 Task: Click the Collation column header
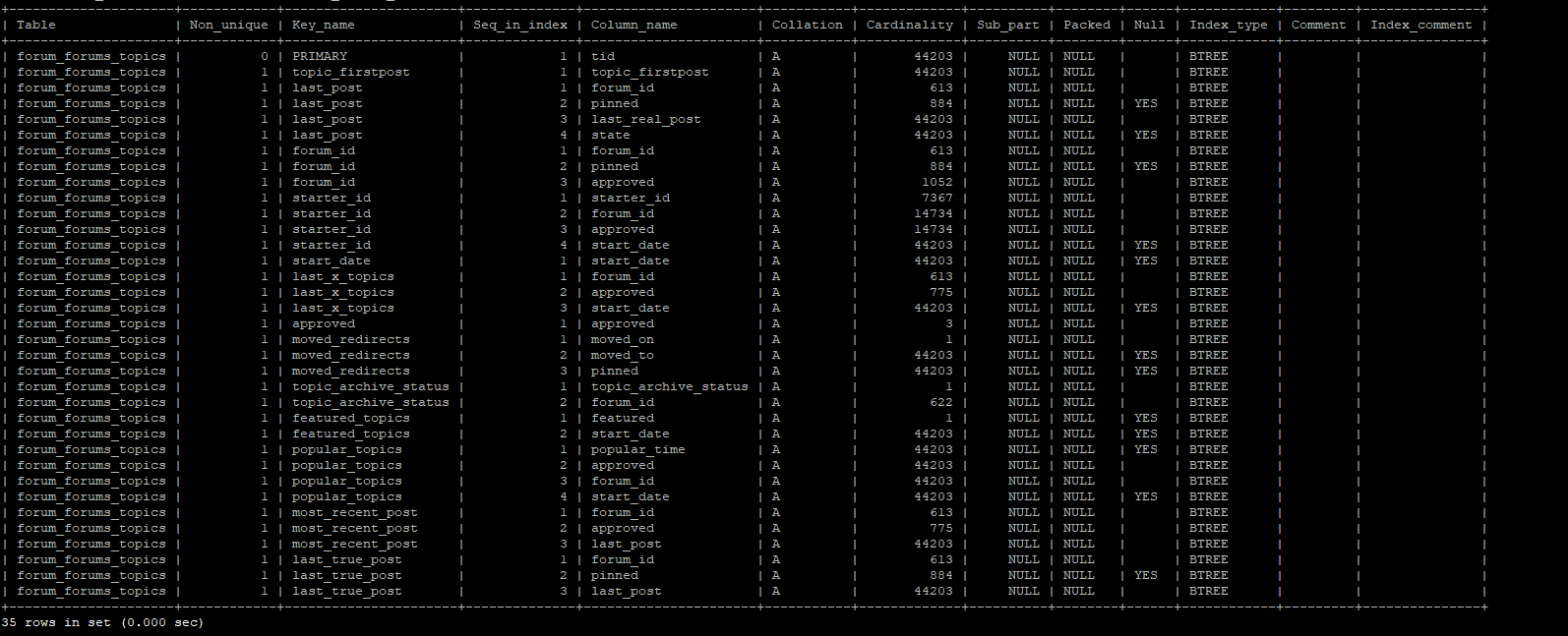click(x=807, y=25)
